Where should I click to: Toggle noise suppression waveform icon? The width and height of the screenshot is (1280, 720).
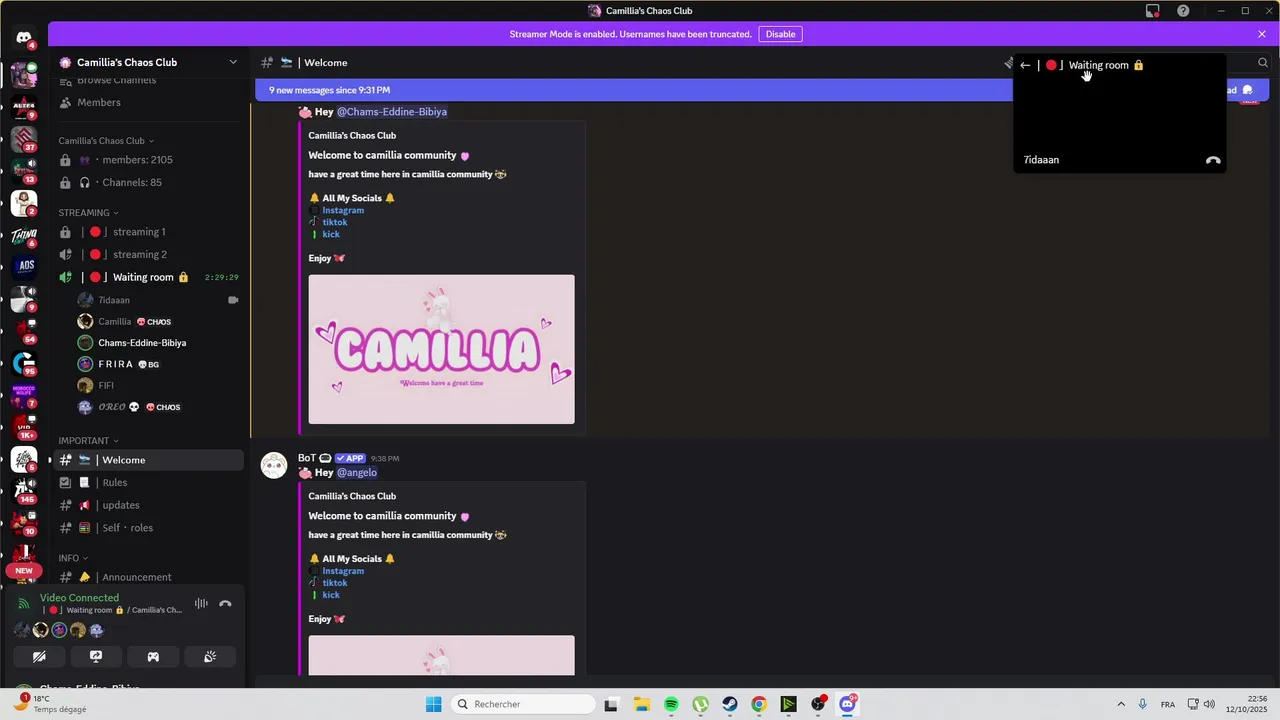click(201, 603)
